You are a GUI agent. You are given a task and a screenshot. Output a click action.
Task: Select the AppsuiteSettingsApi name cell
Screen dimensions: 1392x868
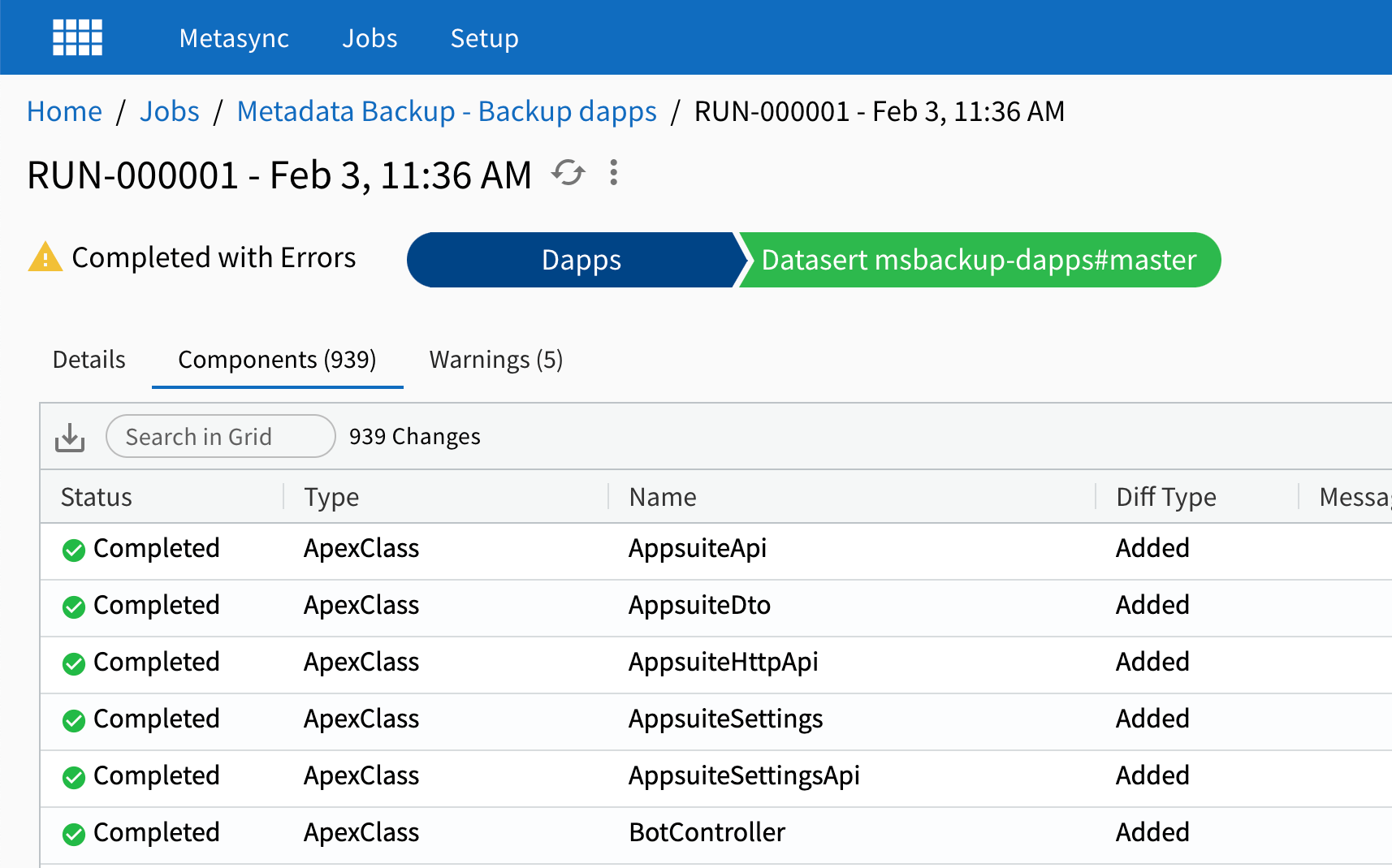[745, 775]
